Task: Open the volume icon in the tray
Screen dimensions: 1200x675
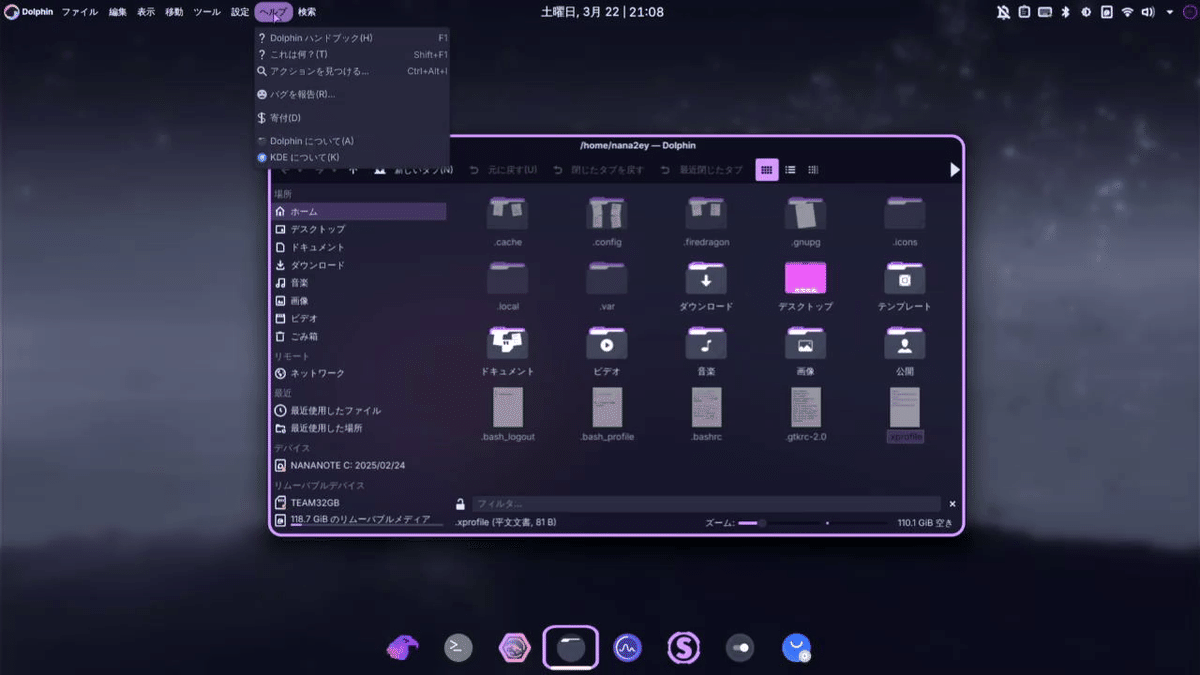Action: [x=1147, y=12]
